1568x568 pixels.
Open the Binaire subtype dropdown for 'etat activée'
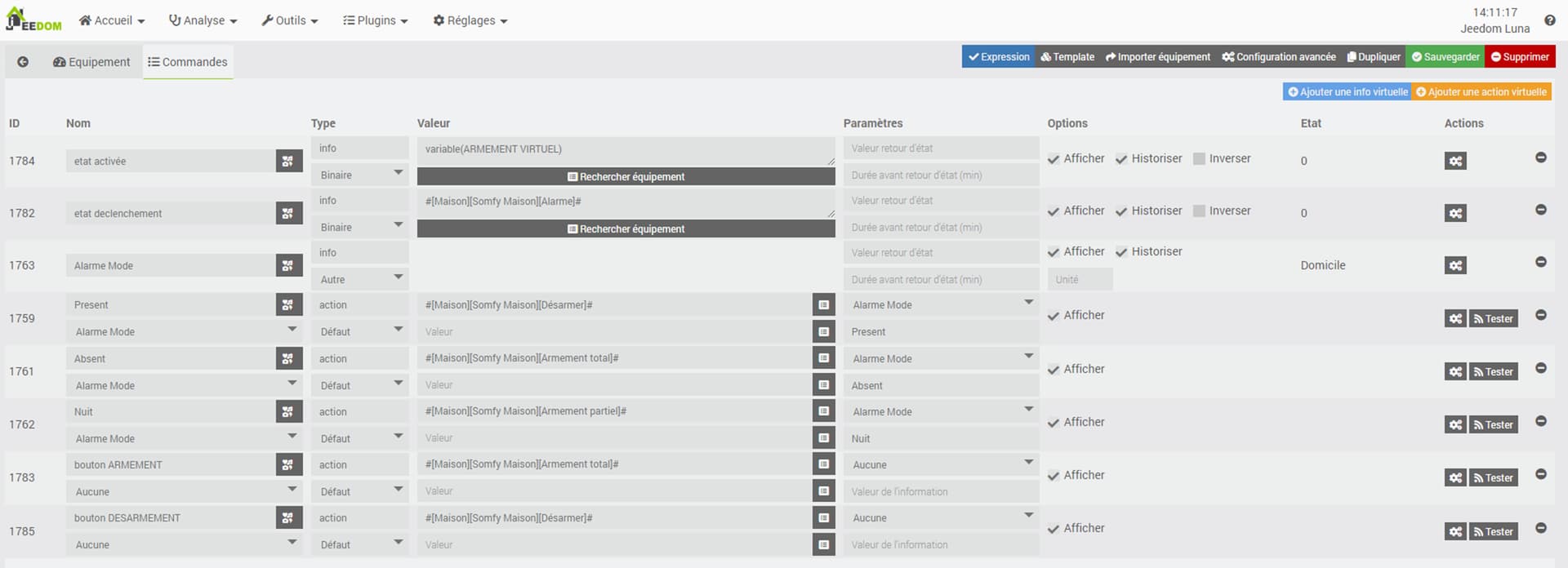[x=359, y=175]
